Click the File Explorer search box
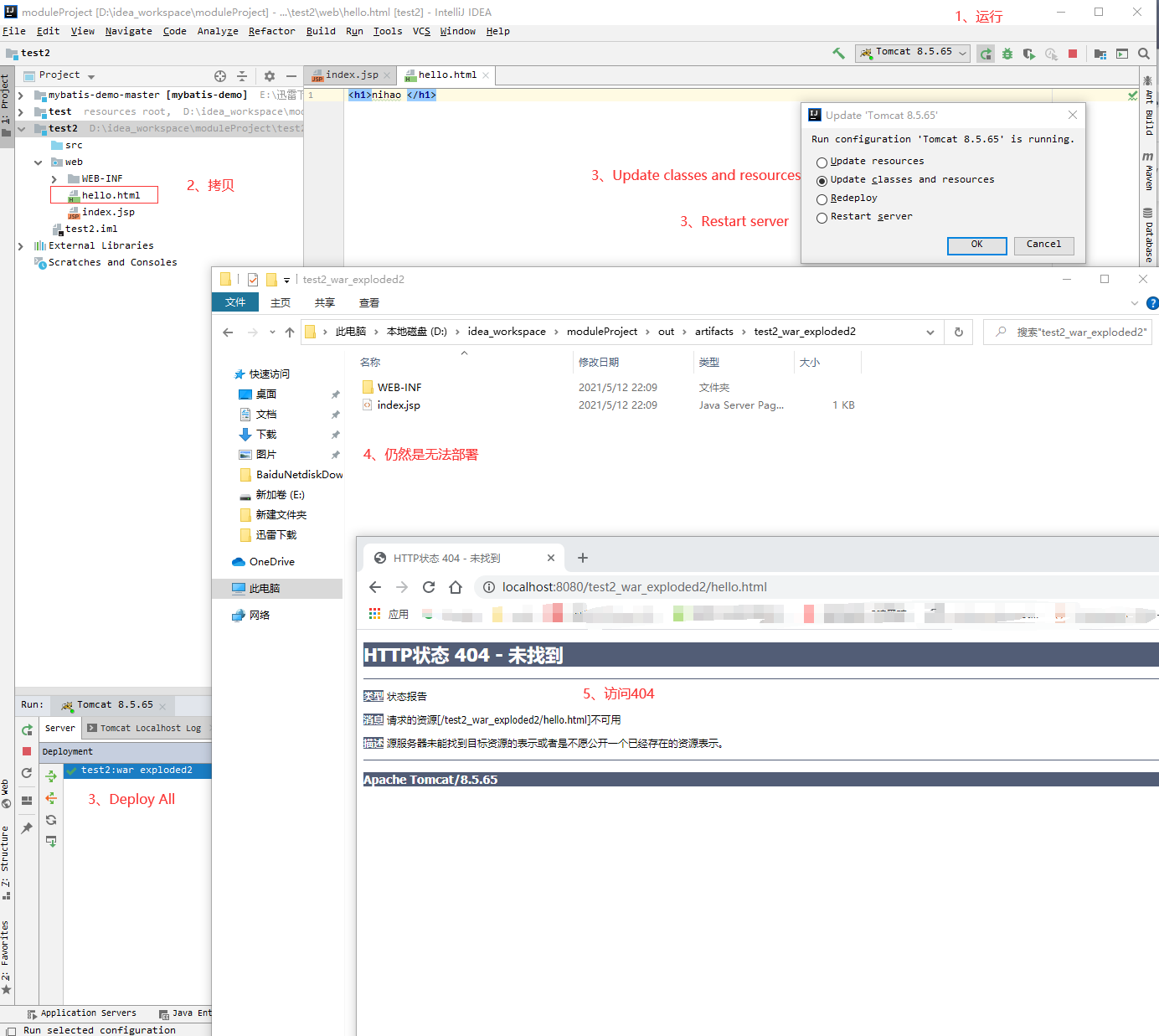 pyautogui.click(x=1068, y=332)
